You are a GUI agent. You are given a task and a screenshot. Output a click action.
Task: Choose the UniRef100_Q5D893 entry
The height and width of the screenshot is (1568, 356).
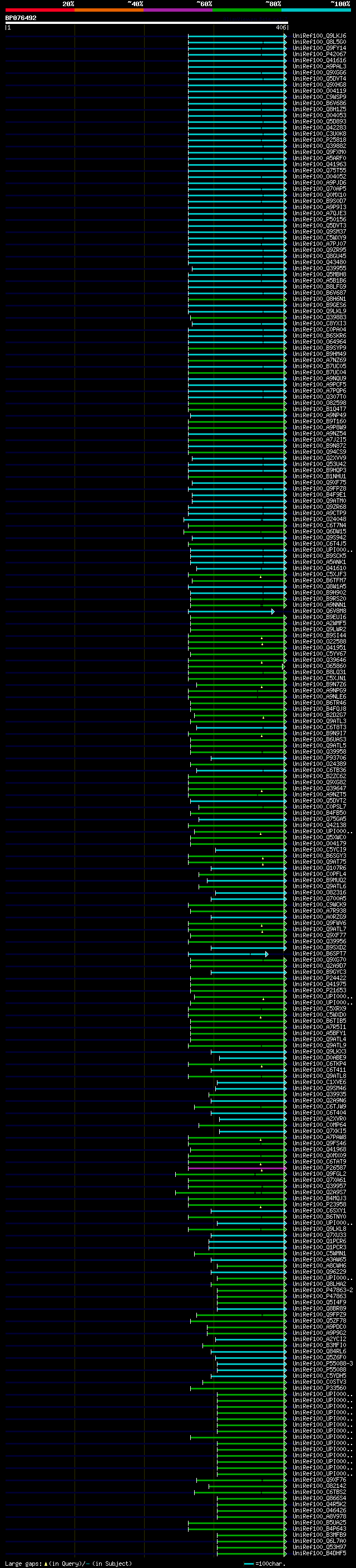(319, 122)
